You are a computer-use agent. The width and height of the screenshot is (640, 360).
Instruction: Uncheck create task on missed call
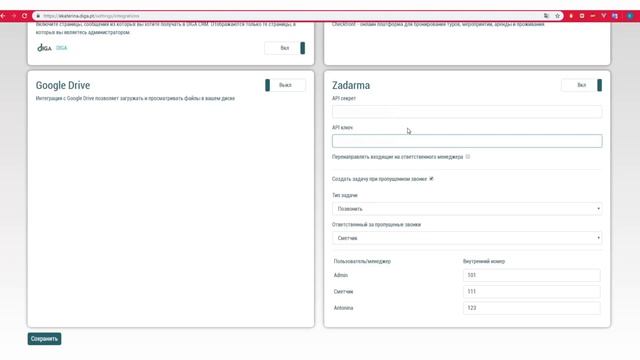click(431, 179)
